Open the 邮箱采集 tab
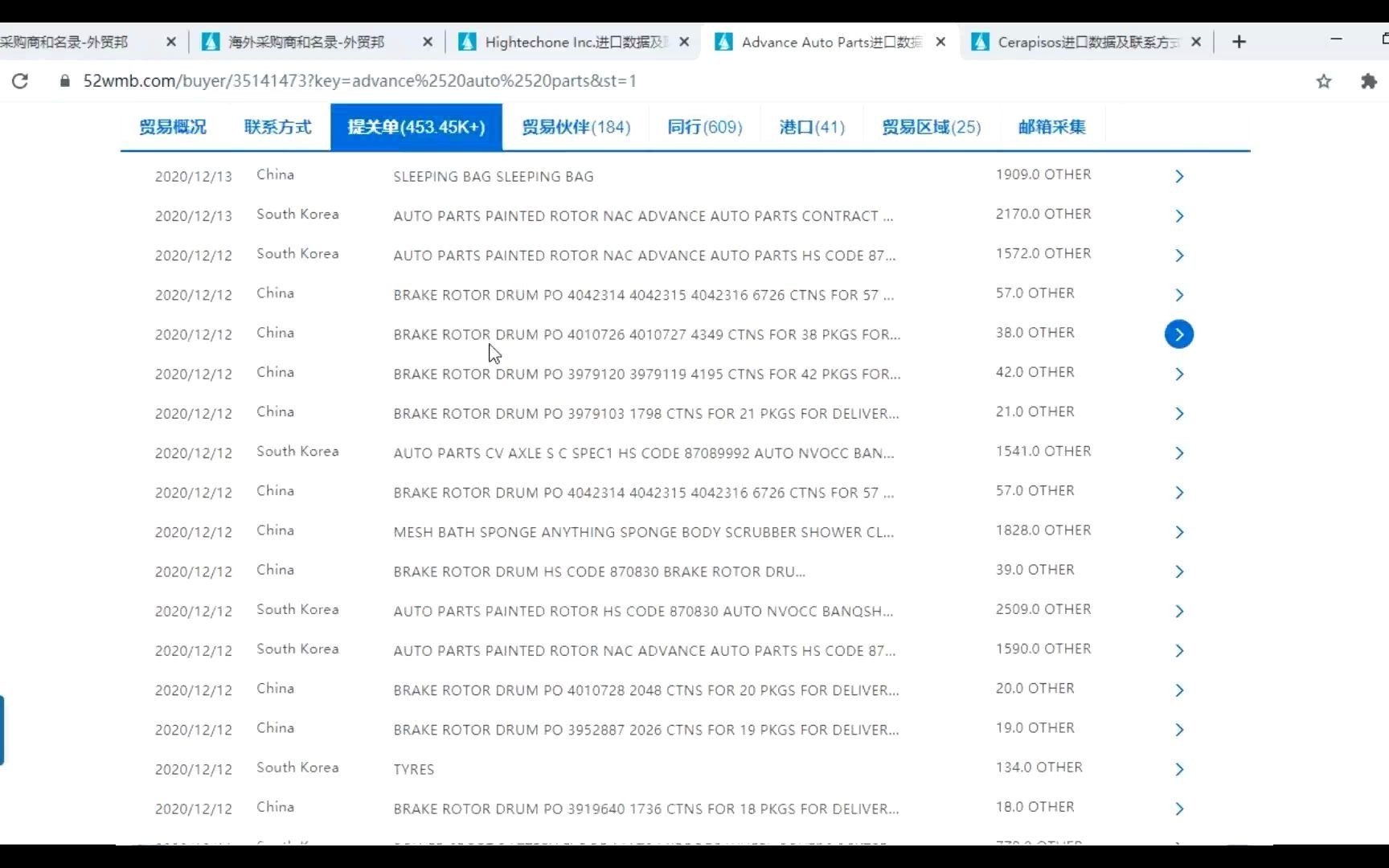Image resolution: width=1389 pixels, height=868 pixels. tap(1051, 127)
